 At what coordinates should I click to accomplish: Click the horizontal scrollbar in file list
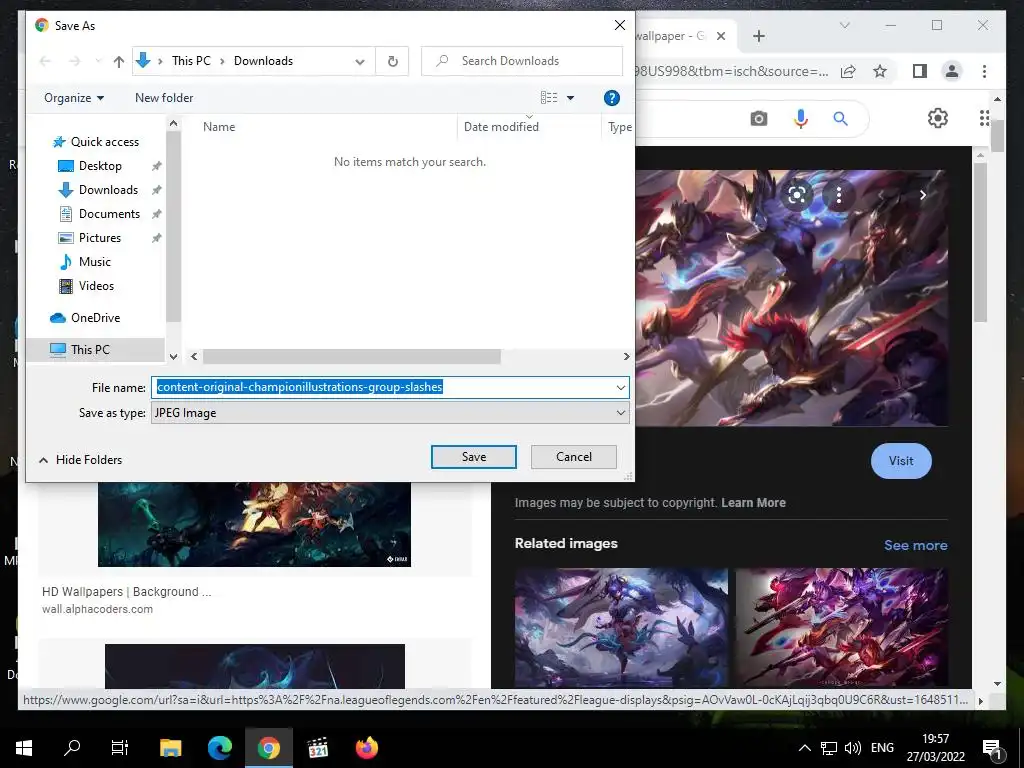coord(351,357)
